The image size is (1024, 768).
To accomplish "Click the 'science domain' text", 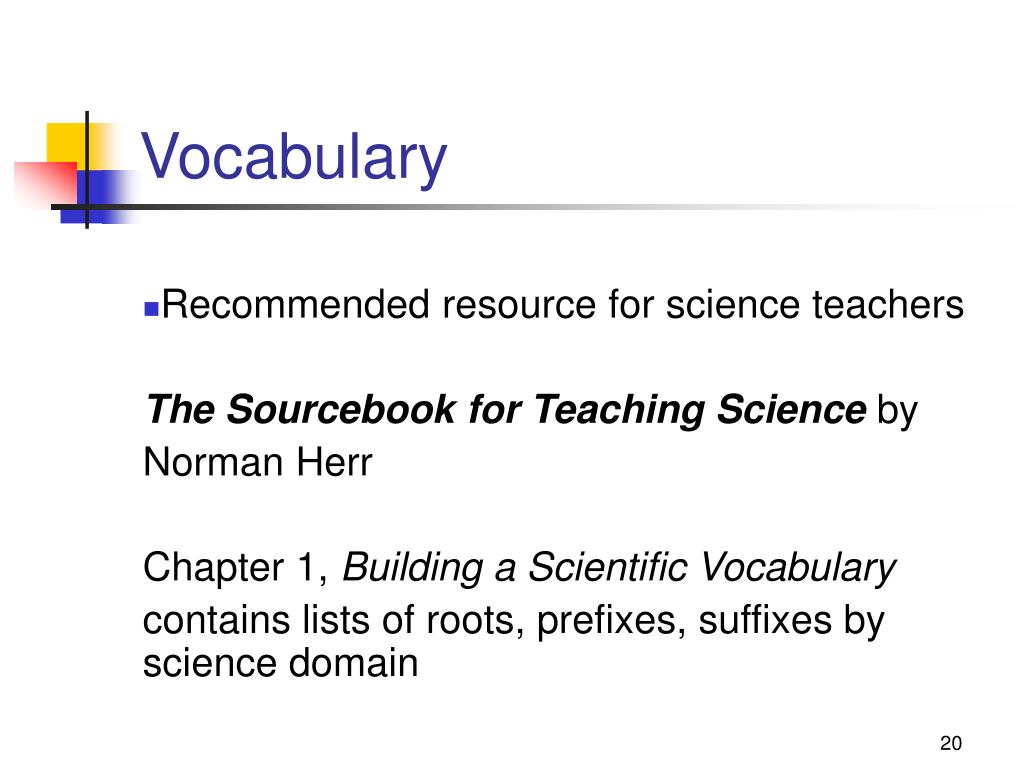I will point(280,663).
